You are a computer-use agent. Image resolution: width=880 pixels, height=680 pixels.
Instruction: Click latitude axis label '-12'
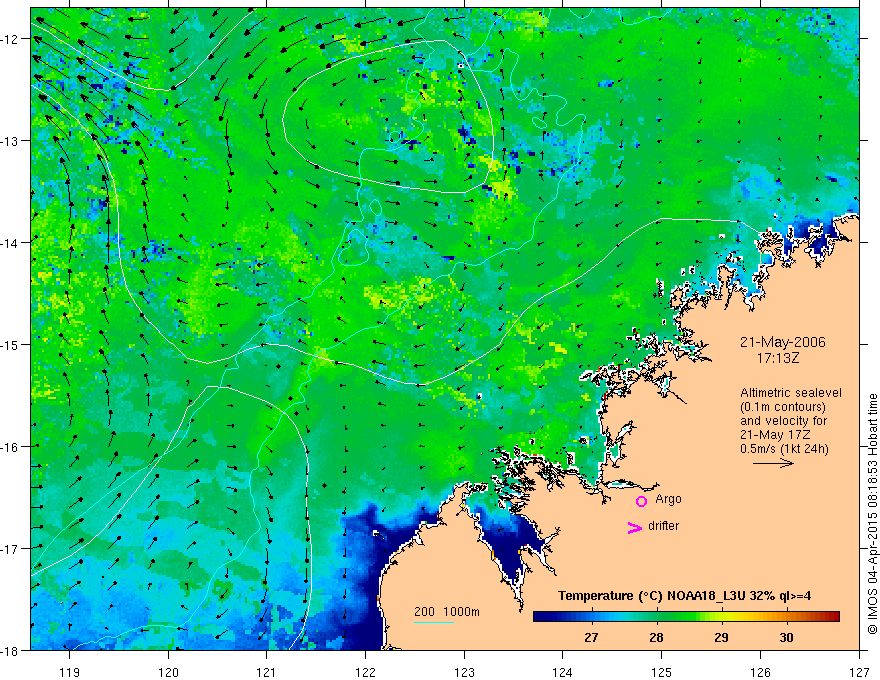click(x=10, y=39)
